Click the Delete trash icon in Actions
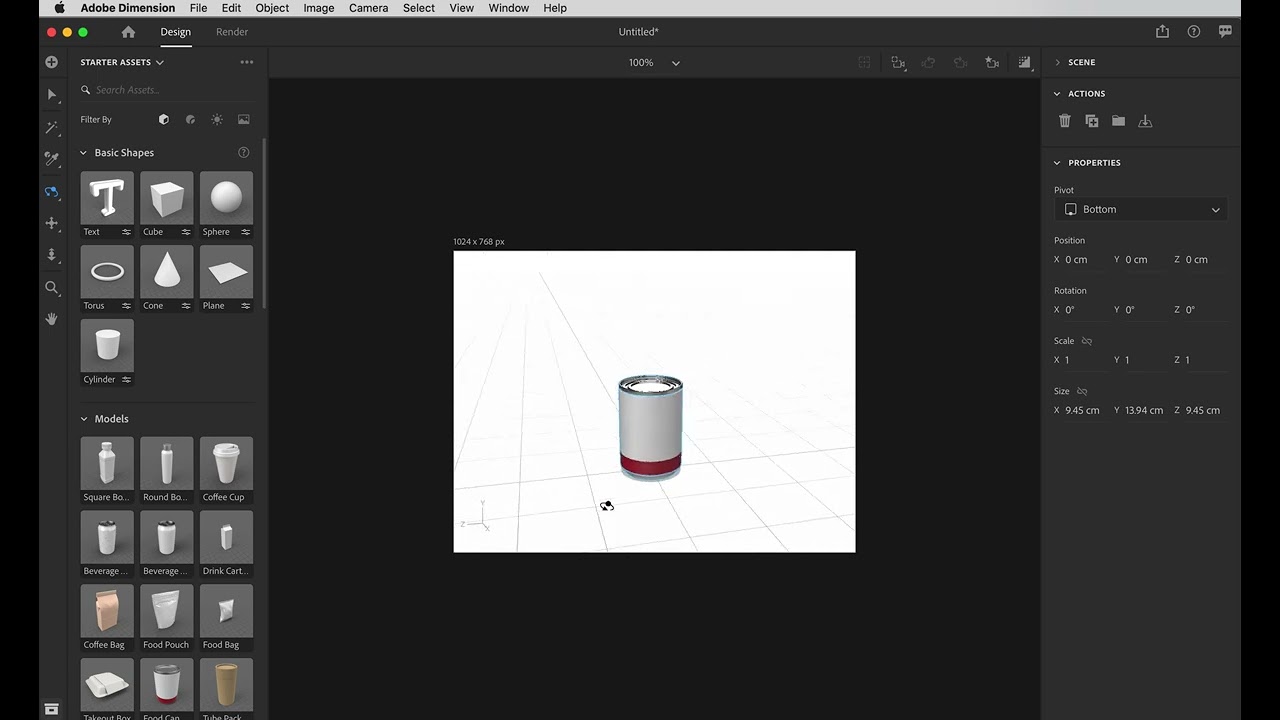Viewport: 1280px width, 720px height. [1065, 121]
